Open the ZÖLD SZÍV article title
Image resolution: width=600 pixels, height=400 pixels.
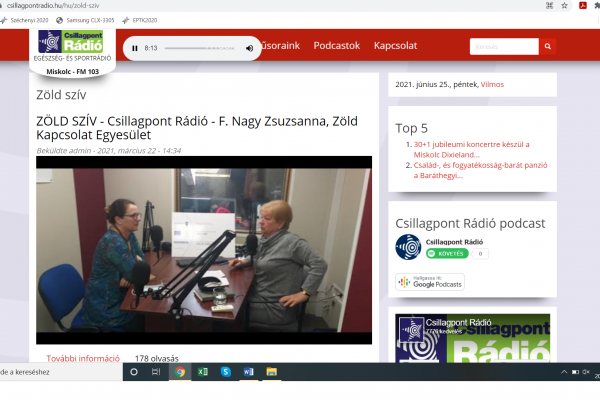coord(197,128)
